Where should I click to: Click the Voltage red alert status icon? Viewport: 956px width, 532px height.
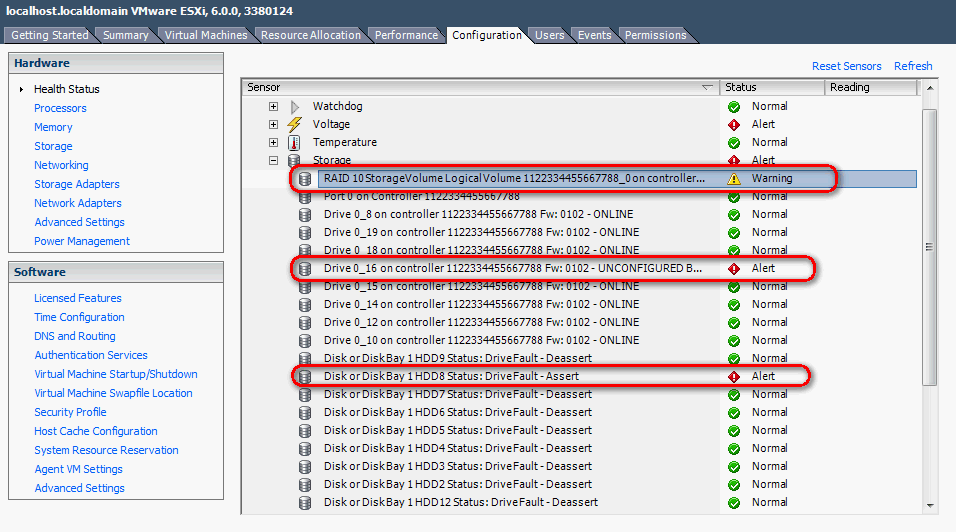[734, 124]
